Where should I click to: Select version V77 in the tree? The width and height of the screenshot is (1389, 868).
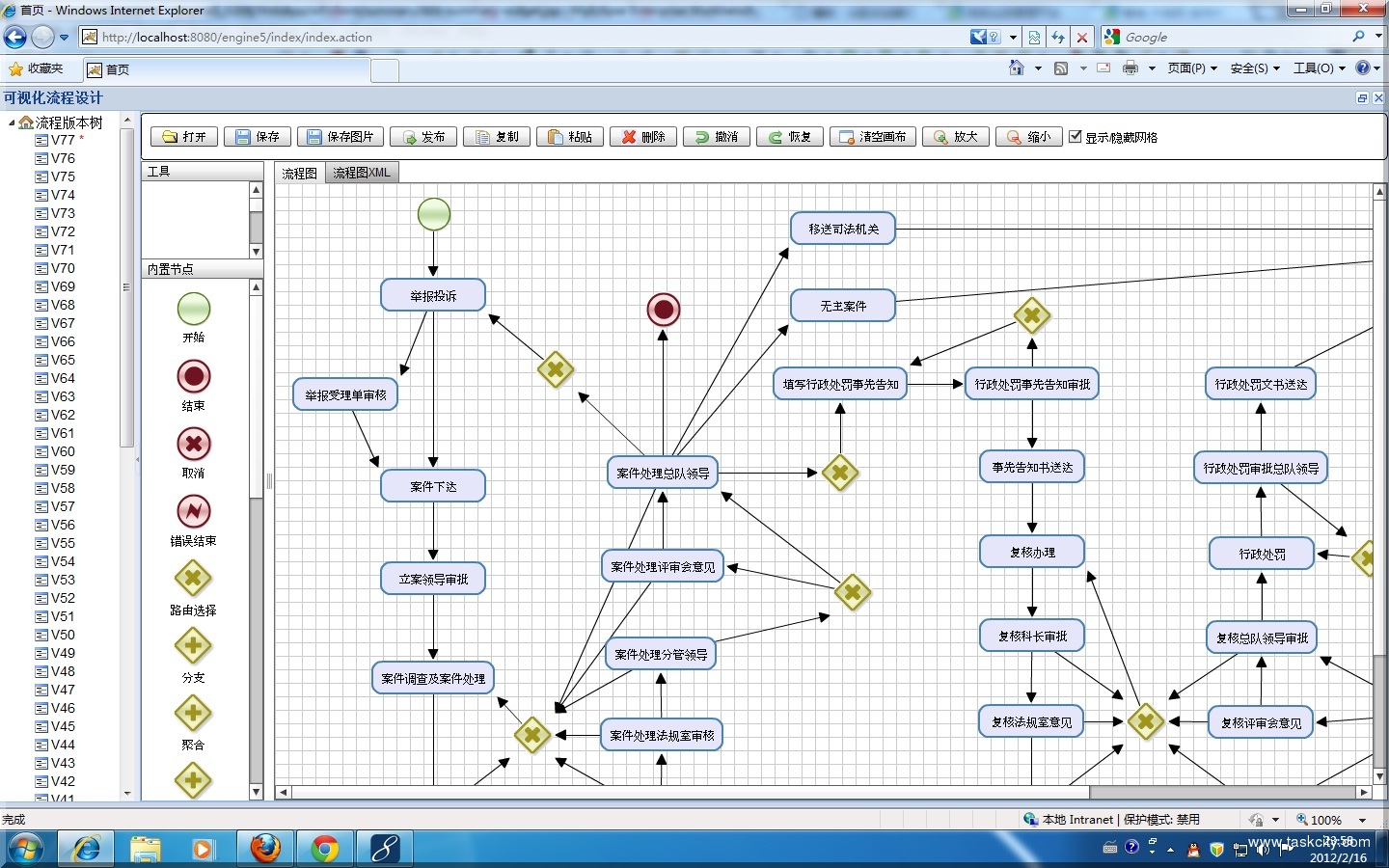click(63, 140)
